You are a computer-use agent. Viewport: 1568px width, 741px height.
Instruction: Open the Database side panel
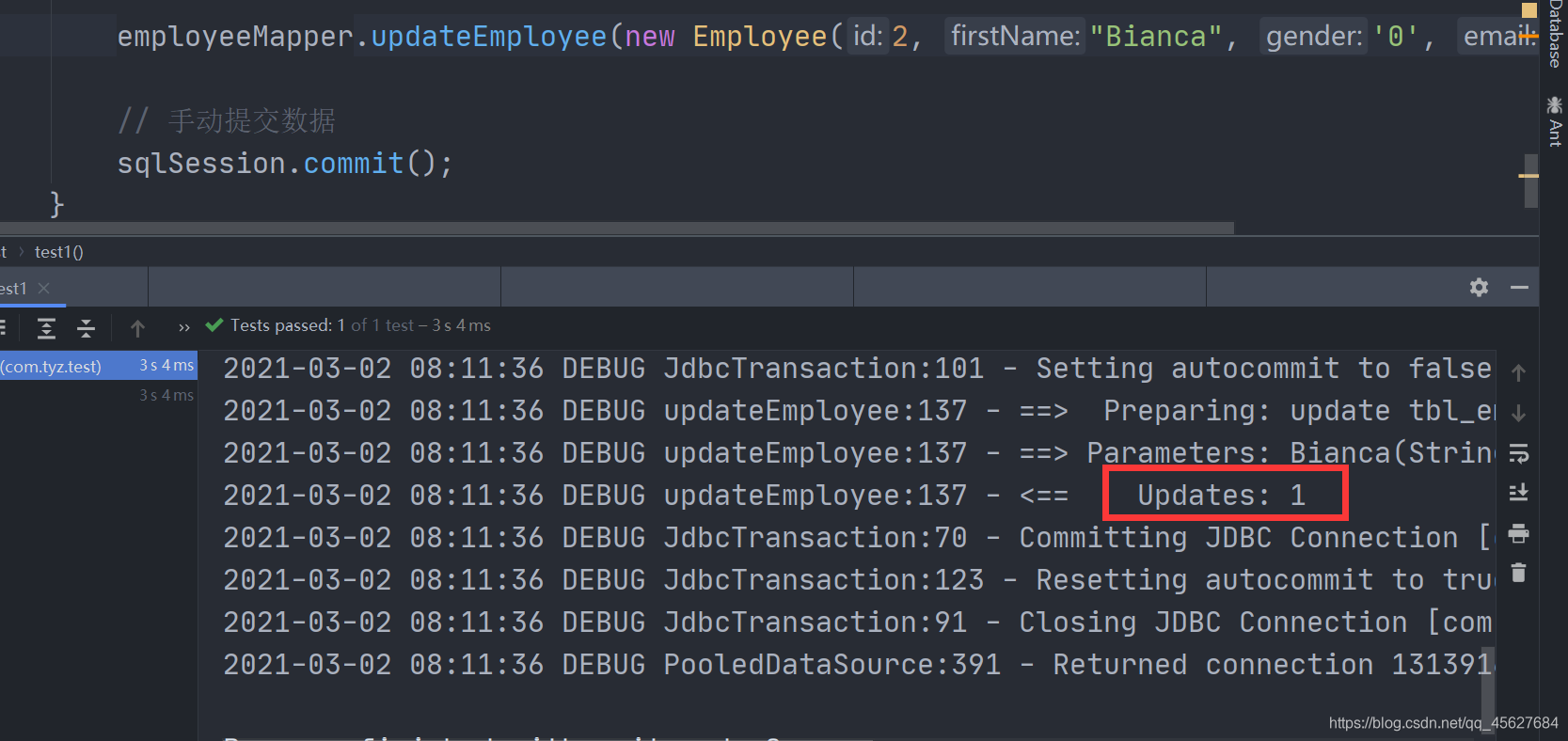1555,34
